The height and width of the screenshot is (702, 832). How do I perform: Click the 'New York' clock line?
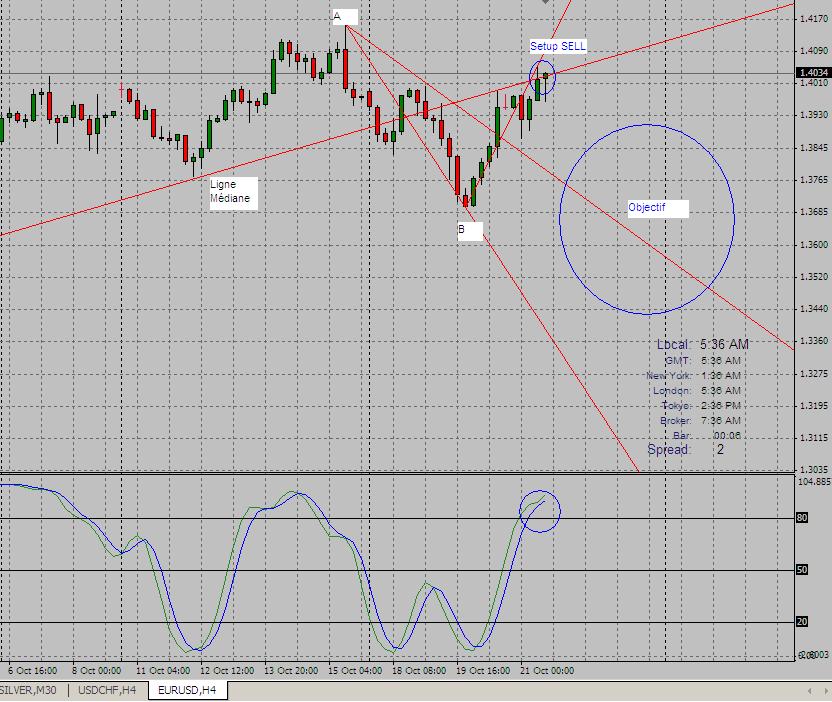pyautogui.click(x=693, y=376)
